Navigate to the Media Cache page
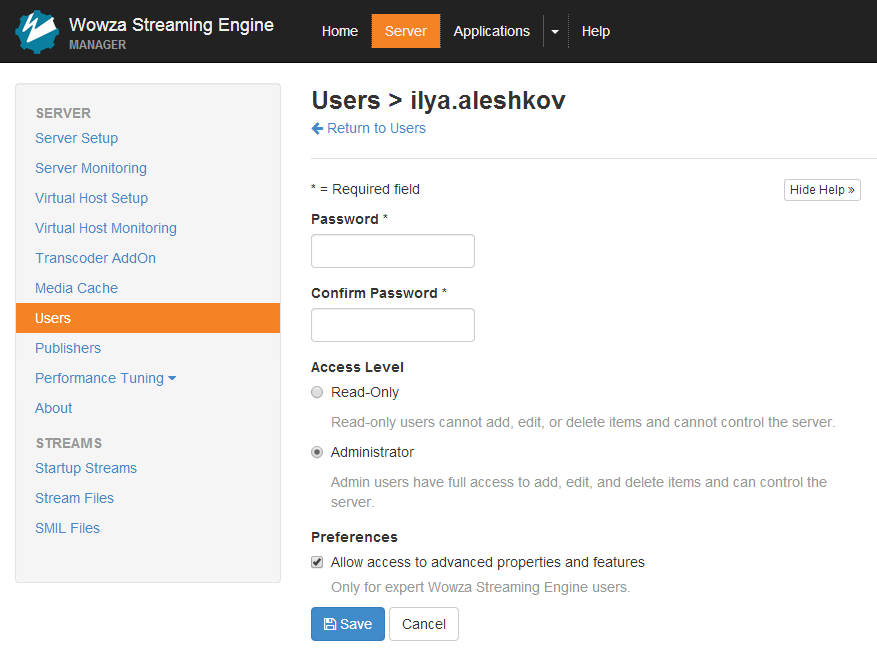 [x=76, y=288]
